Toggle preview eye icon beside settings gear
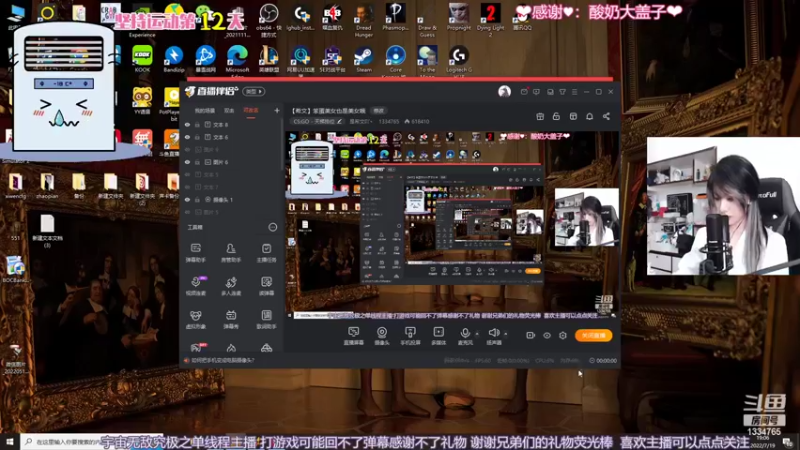Image resolution: width=800 pixels, height=450 pixels. pos(547,335)
